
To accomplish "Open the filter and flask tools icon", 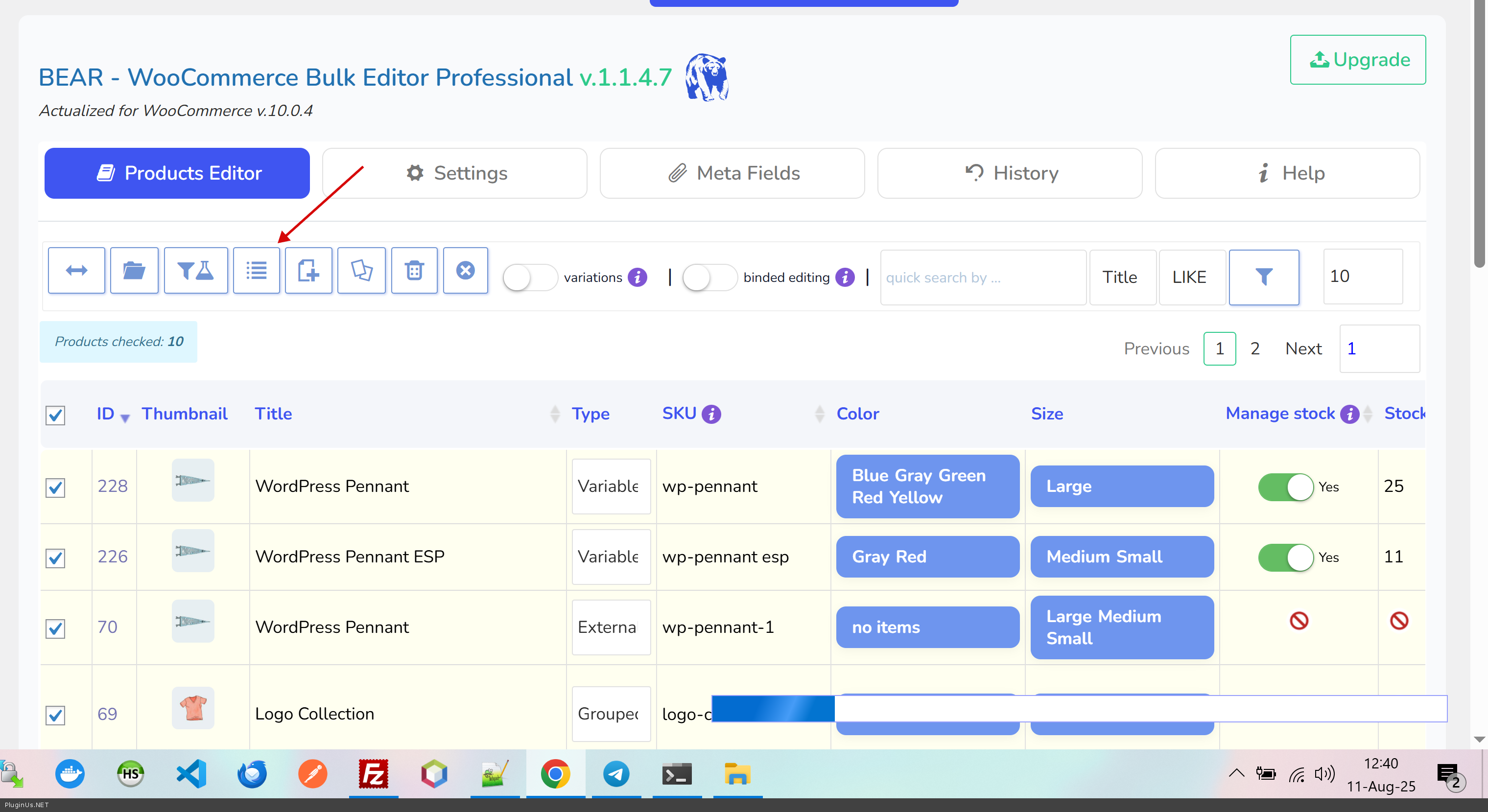I will [196, 270].
